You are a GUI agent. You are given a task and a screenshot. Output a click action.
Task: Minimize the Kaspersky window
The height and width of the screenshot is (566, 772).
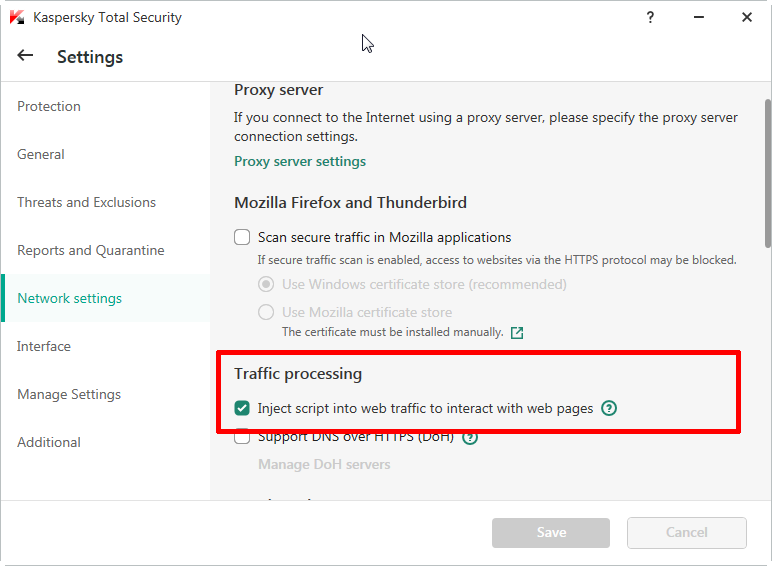[x=699, y=17]
